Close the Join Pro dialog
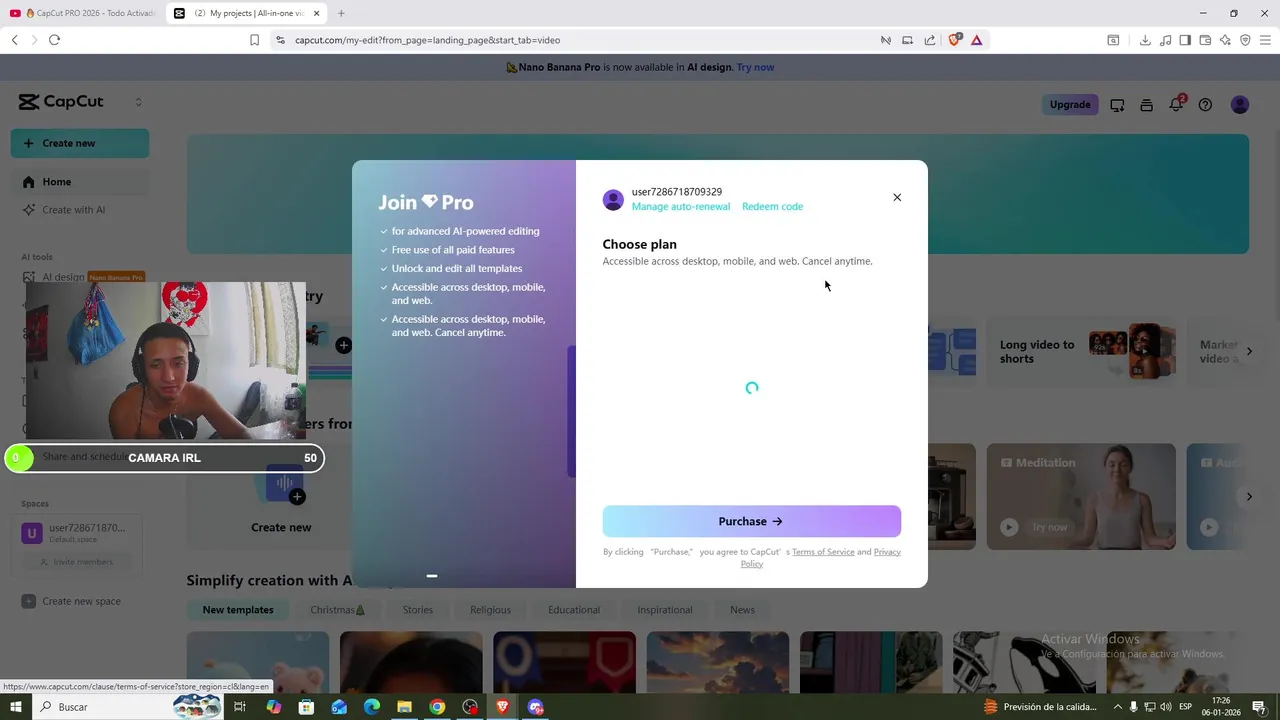The width and height of the screenshot is (1280, 720). (897, 197)
